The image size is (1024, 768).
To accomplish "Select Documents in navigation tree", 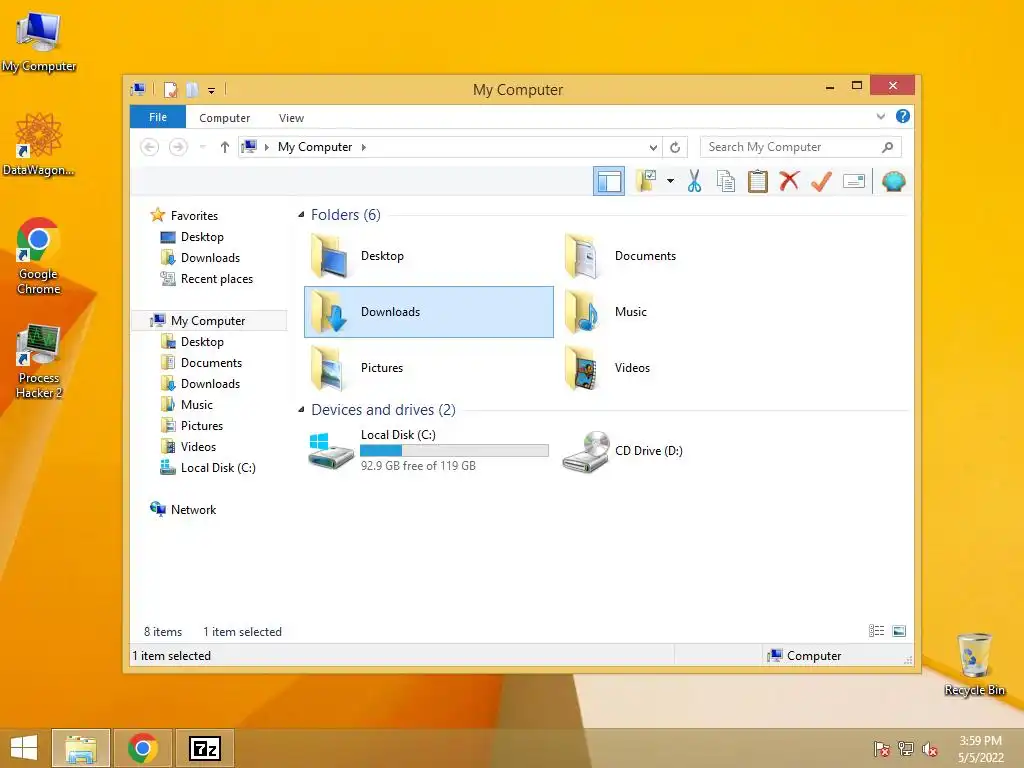I will (x=211, y=362).
